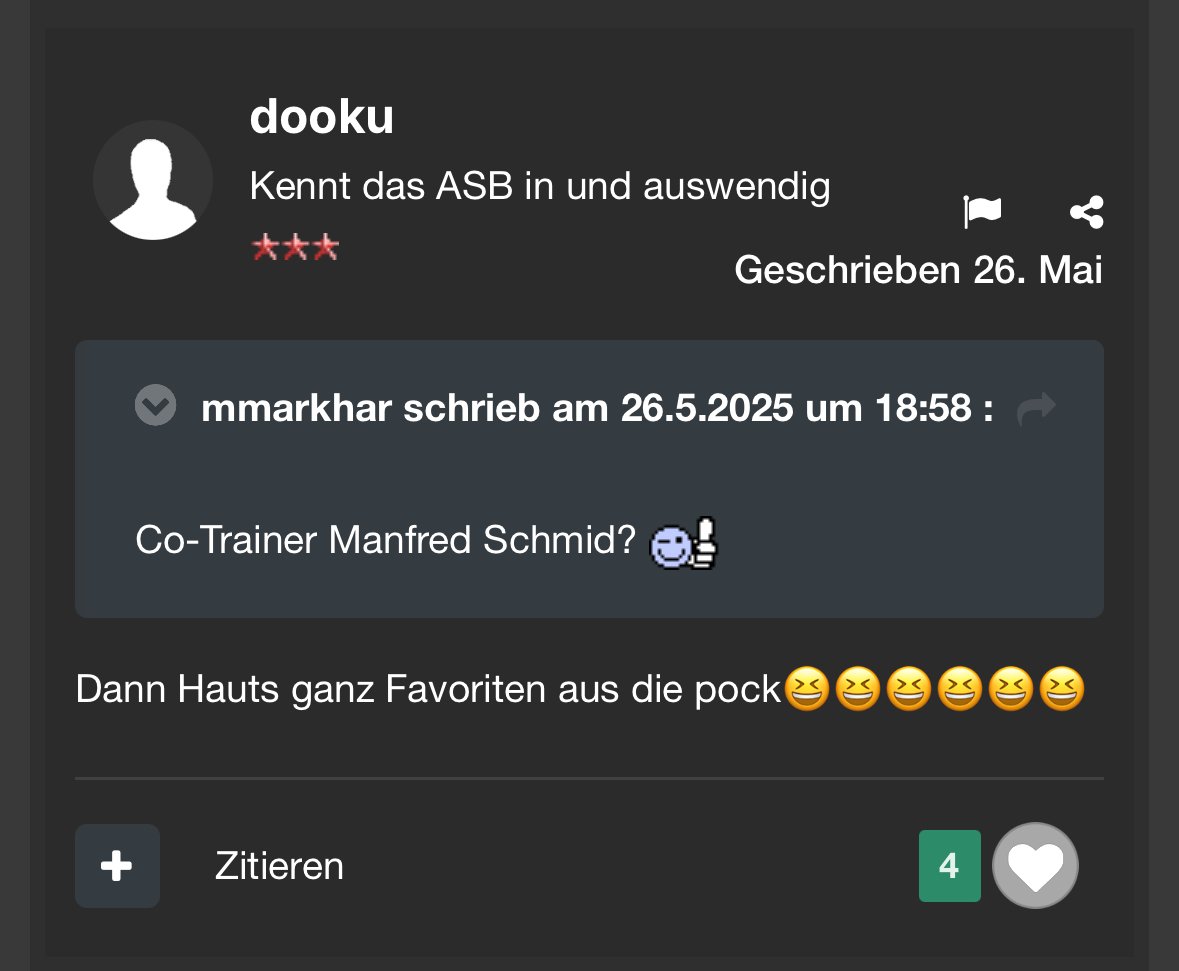This screenshot has height=971, width=1179.
Task: Click the thumbs-up smiley in the quote
Action: pos(686,543)
